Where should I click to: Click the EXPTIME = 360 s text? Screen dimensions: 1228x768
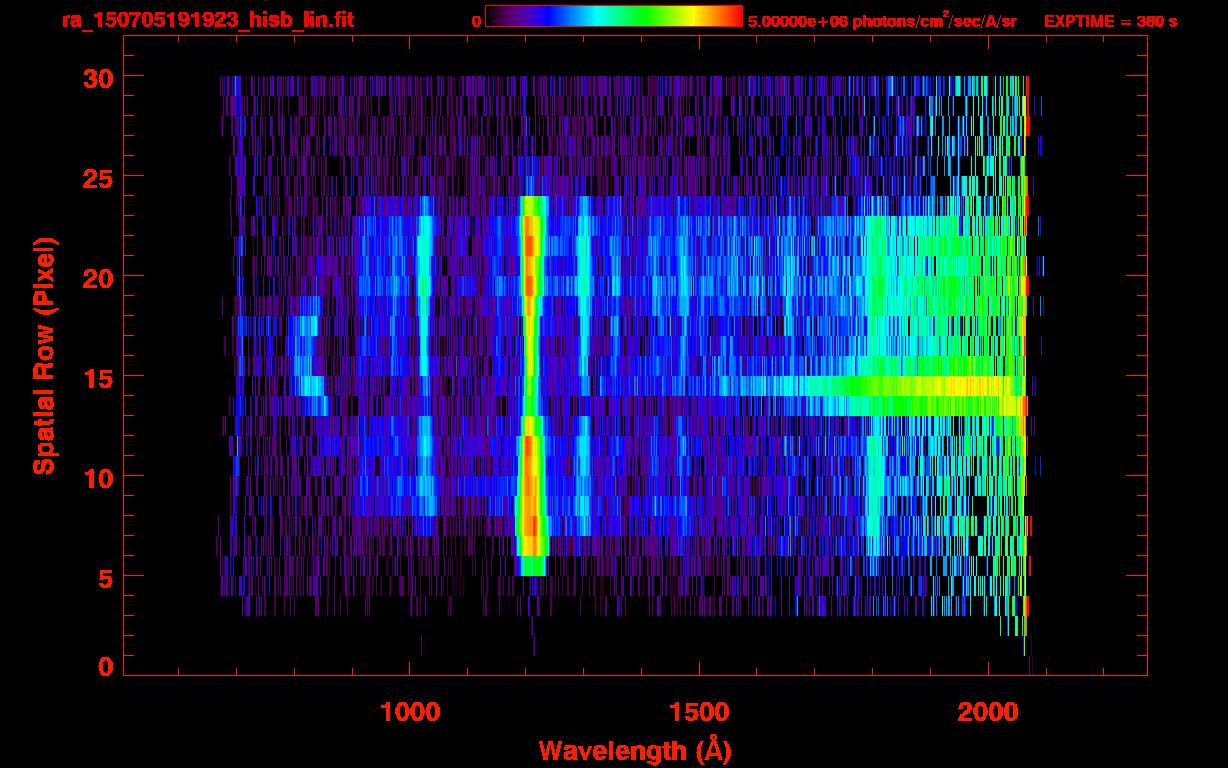pos(1110,21)
